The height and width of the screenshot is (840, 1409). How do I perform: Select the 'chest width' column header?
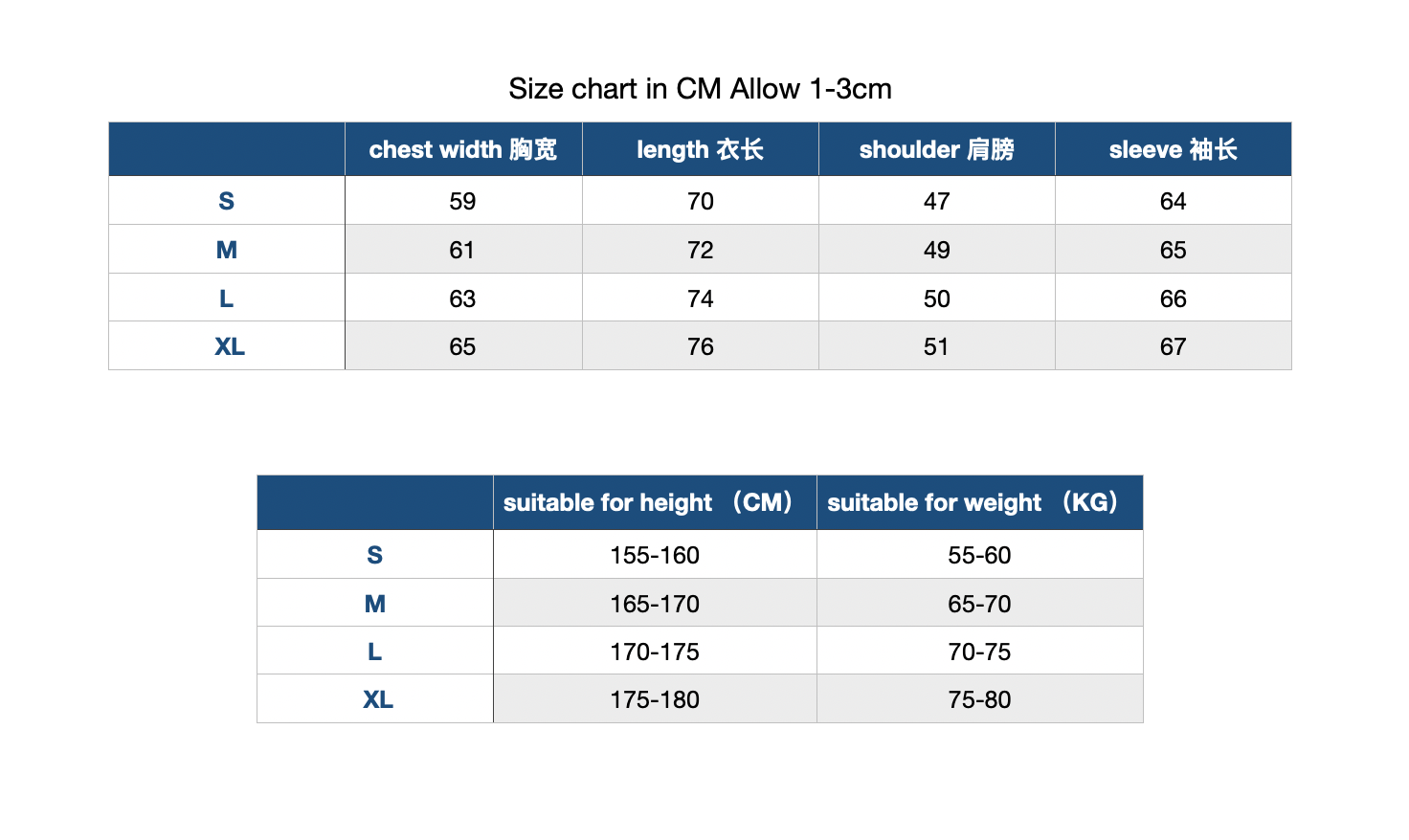(463, 149)
